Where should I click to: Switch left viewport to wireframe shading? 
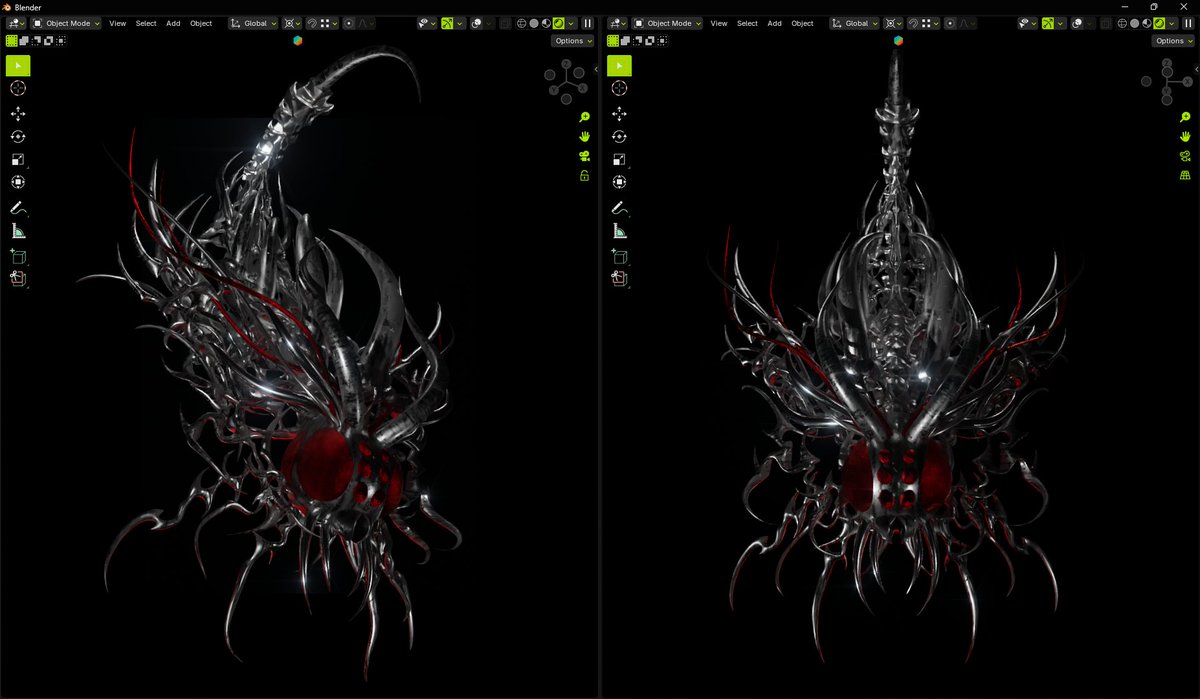pyautogui.click(x=521, y=23)
